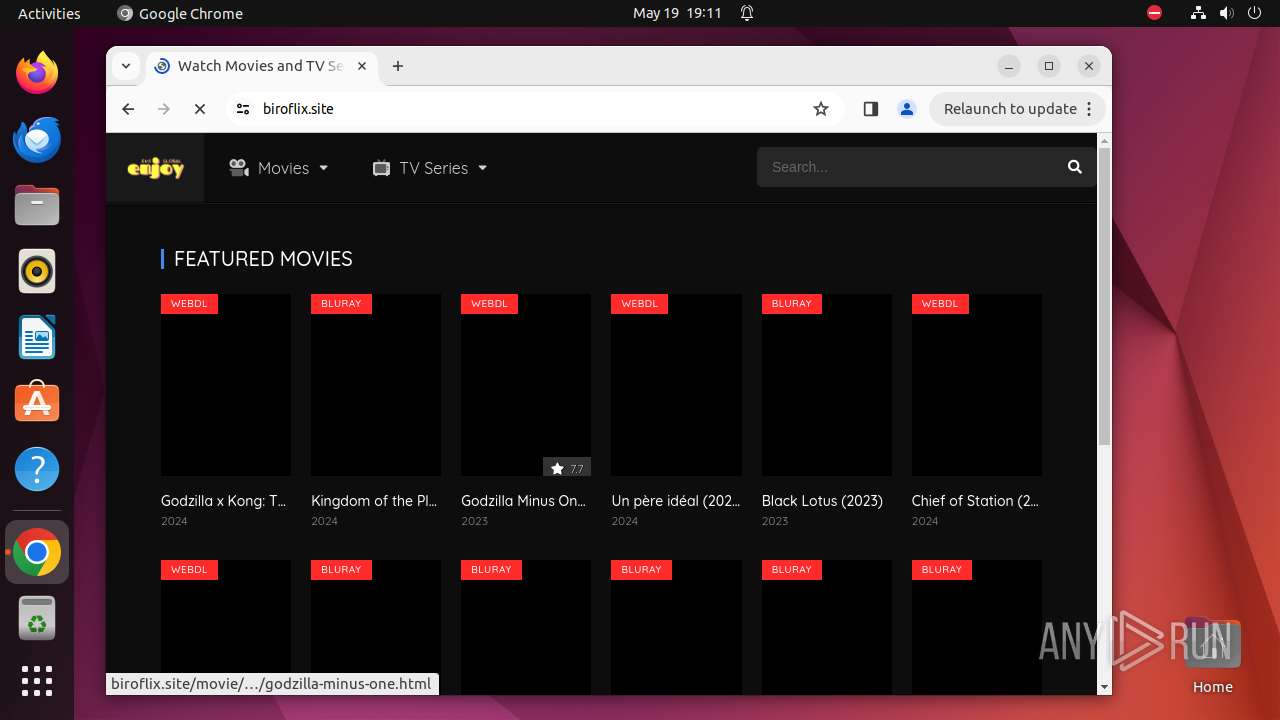Open Kingdom of the Pl... movie title
This screenshot has width=1280, height=720.
[x=374, y=501]
